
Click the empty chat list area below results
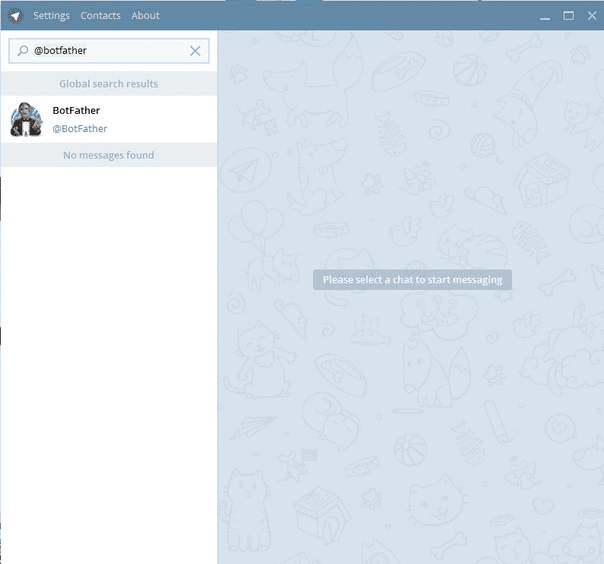click(108, 360)
